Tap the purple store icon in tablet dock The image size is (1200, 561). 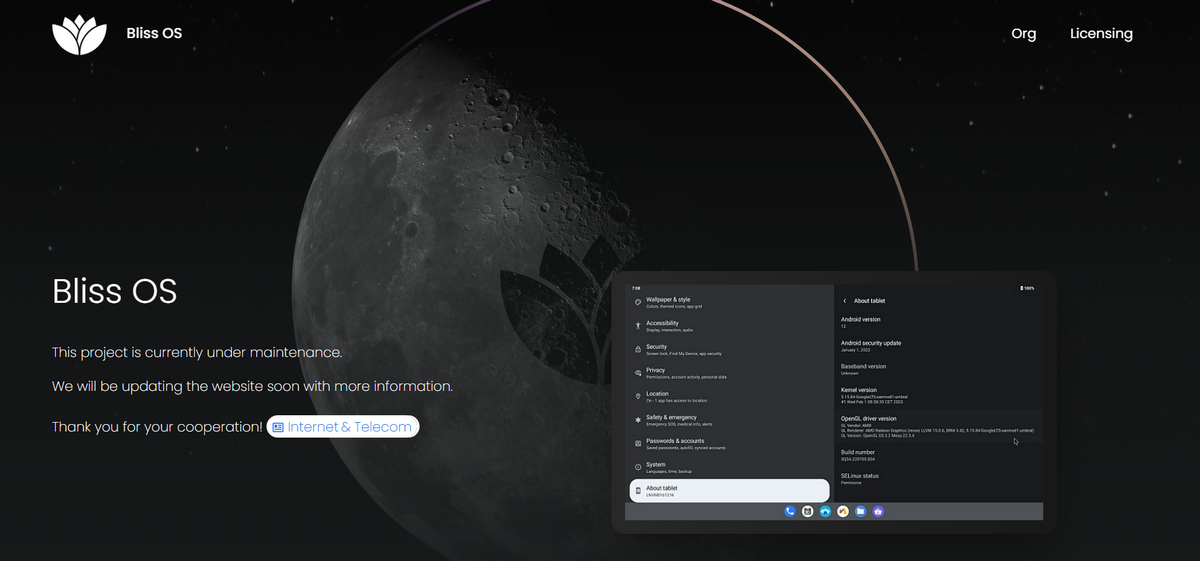coord(878,511)
